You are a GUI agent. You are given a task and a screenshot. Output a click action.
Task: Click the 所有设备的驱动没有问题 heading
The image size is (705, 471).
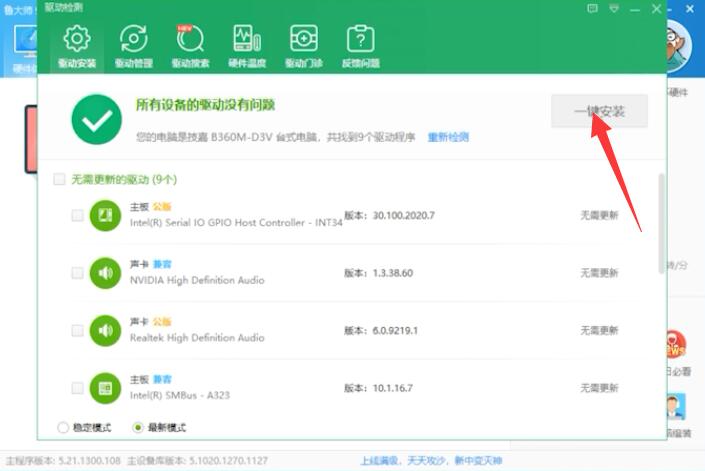tap(205, 105)
